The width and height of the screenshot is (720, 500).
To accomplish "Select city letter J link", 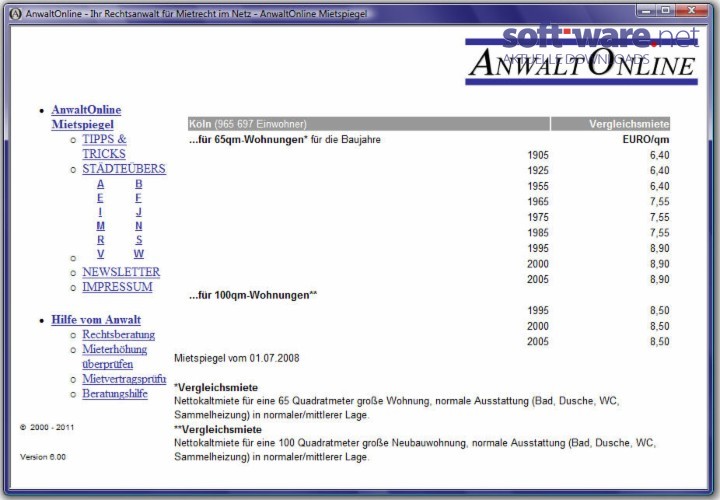I will (139, 212).
